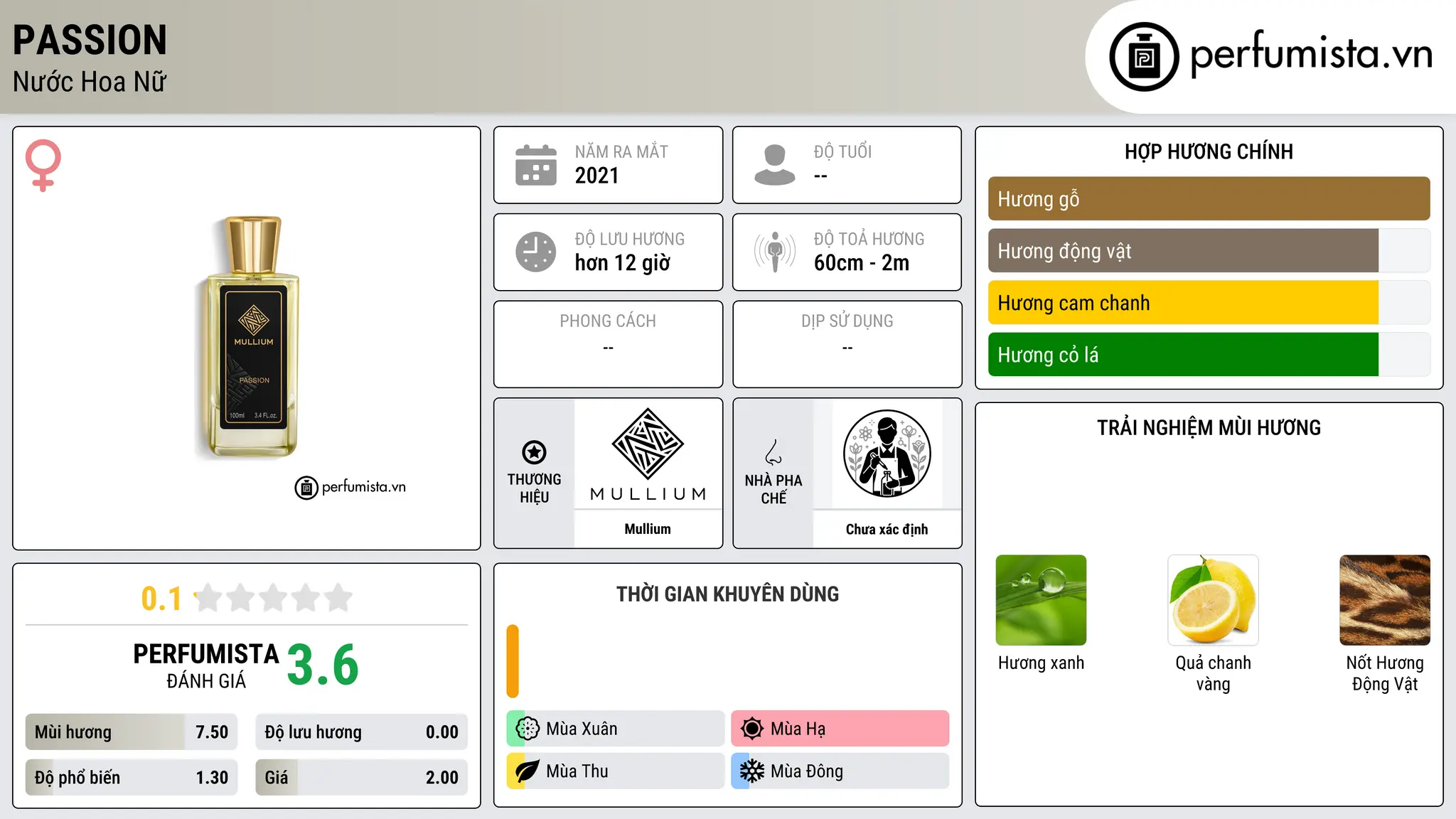The height and width of the screenshot is (819, 1456).
Task: Click the star badge icon above Thương hiệu
Action: coord(534,452)
